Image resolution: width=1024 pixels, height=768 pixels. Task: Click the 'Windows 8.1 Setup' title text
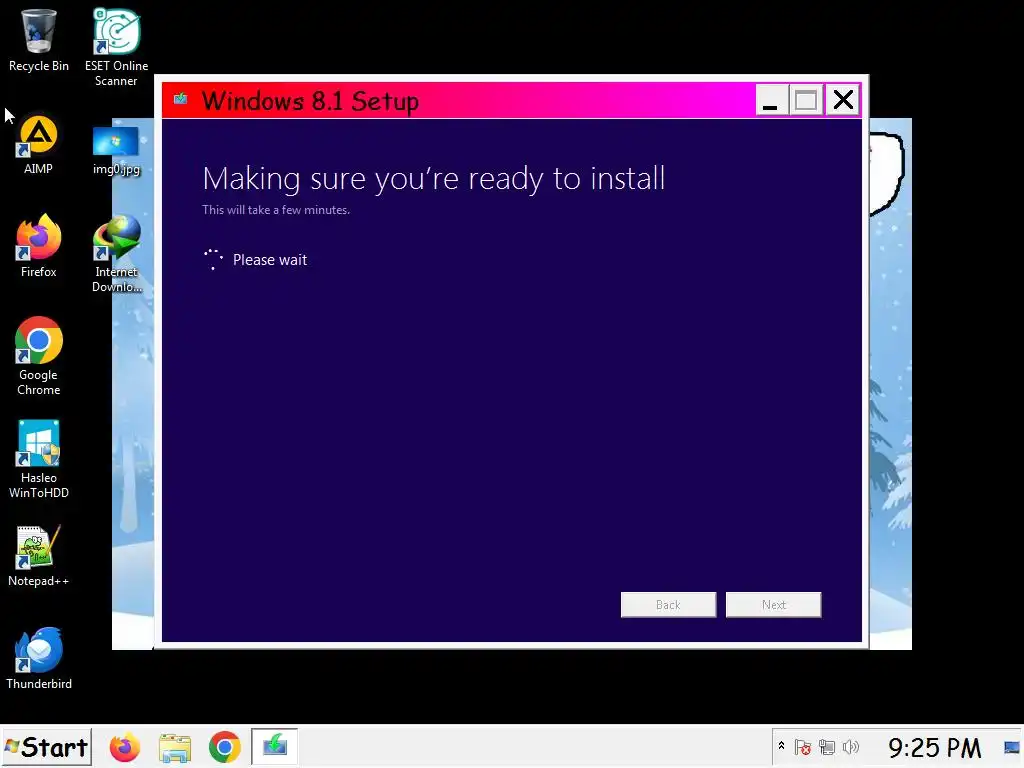tap(310, 101)
